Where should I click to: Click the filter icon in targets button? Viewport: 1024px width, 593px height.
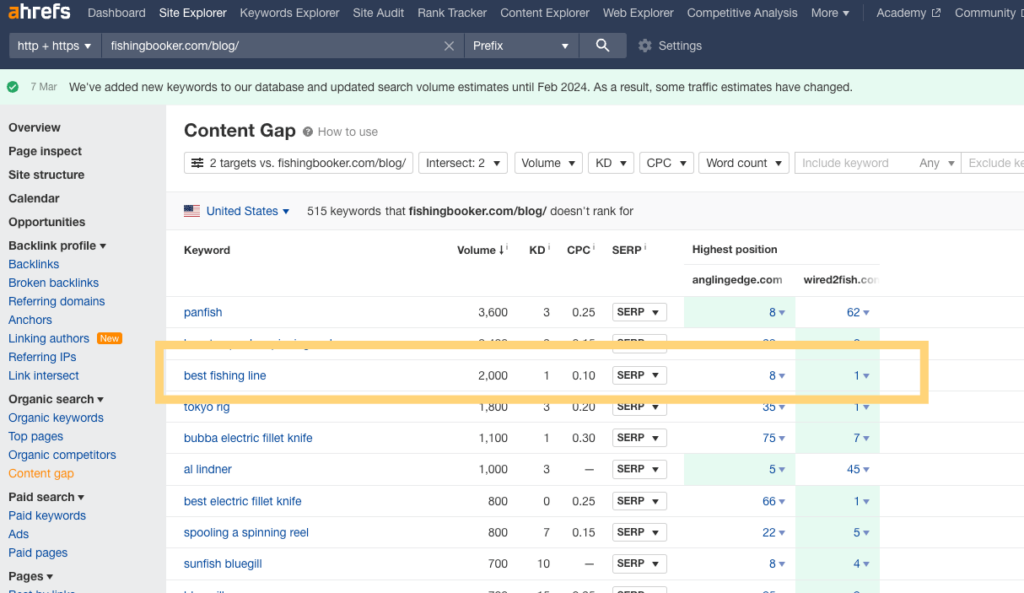point(198,163)
